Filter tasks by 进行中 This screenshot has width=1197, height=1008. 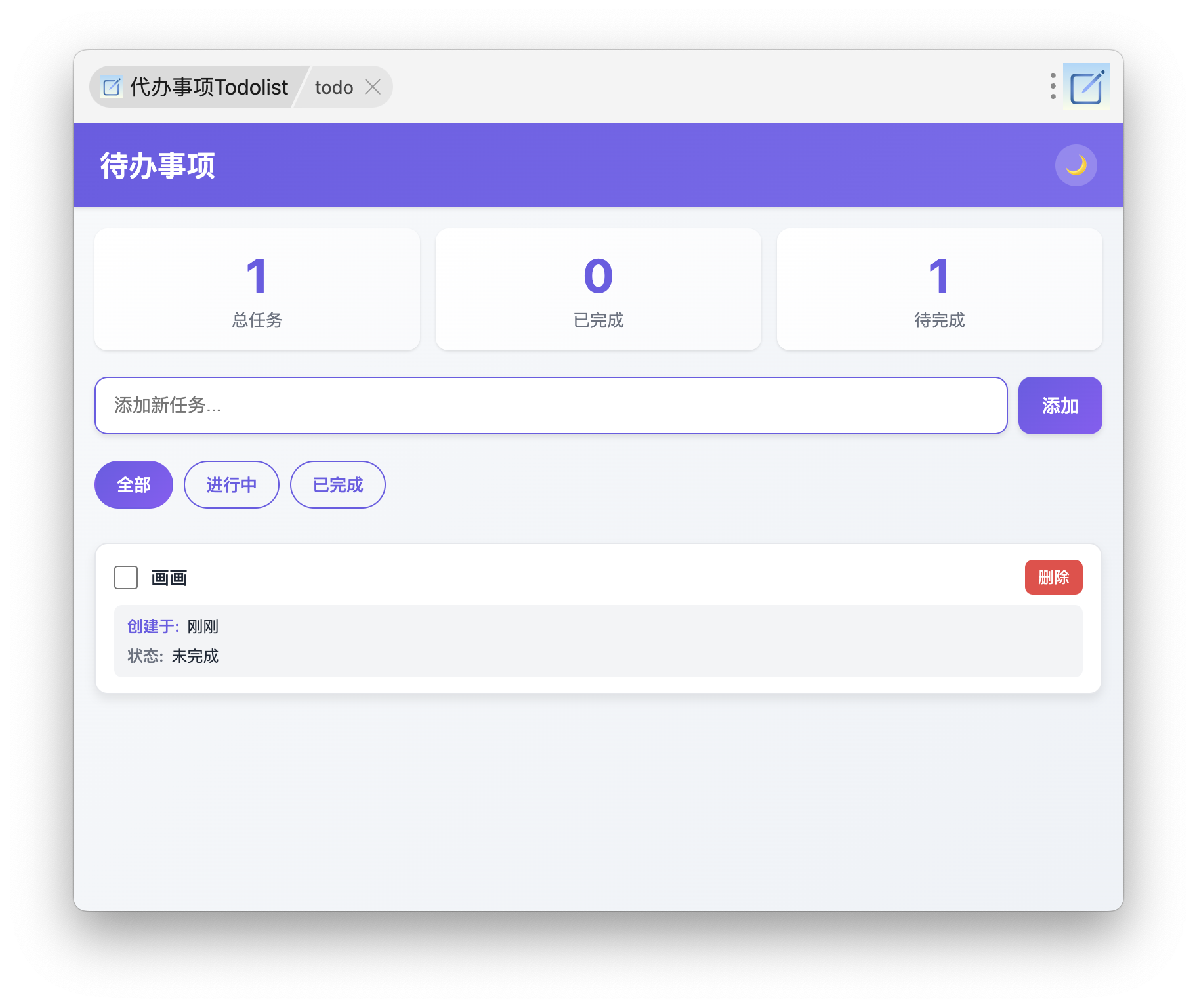click(232, 484)
